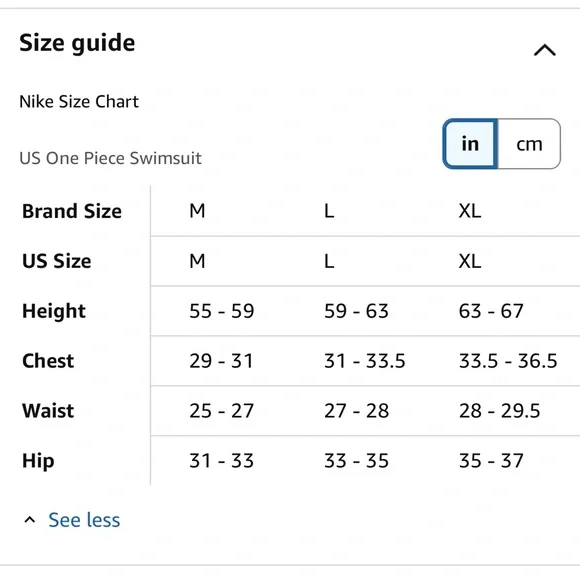
Task: Select the XL chest value 33.5 - 36.5
Action: coord(508,361)
